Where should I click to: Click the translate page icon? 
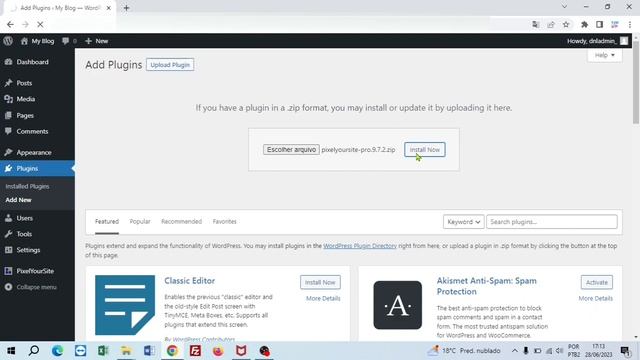536,24
